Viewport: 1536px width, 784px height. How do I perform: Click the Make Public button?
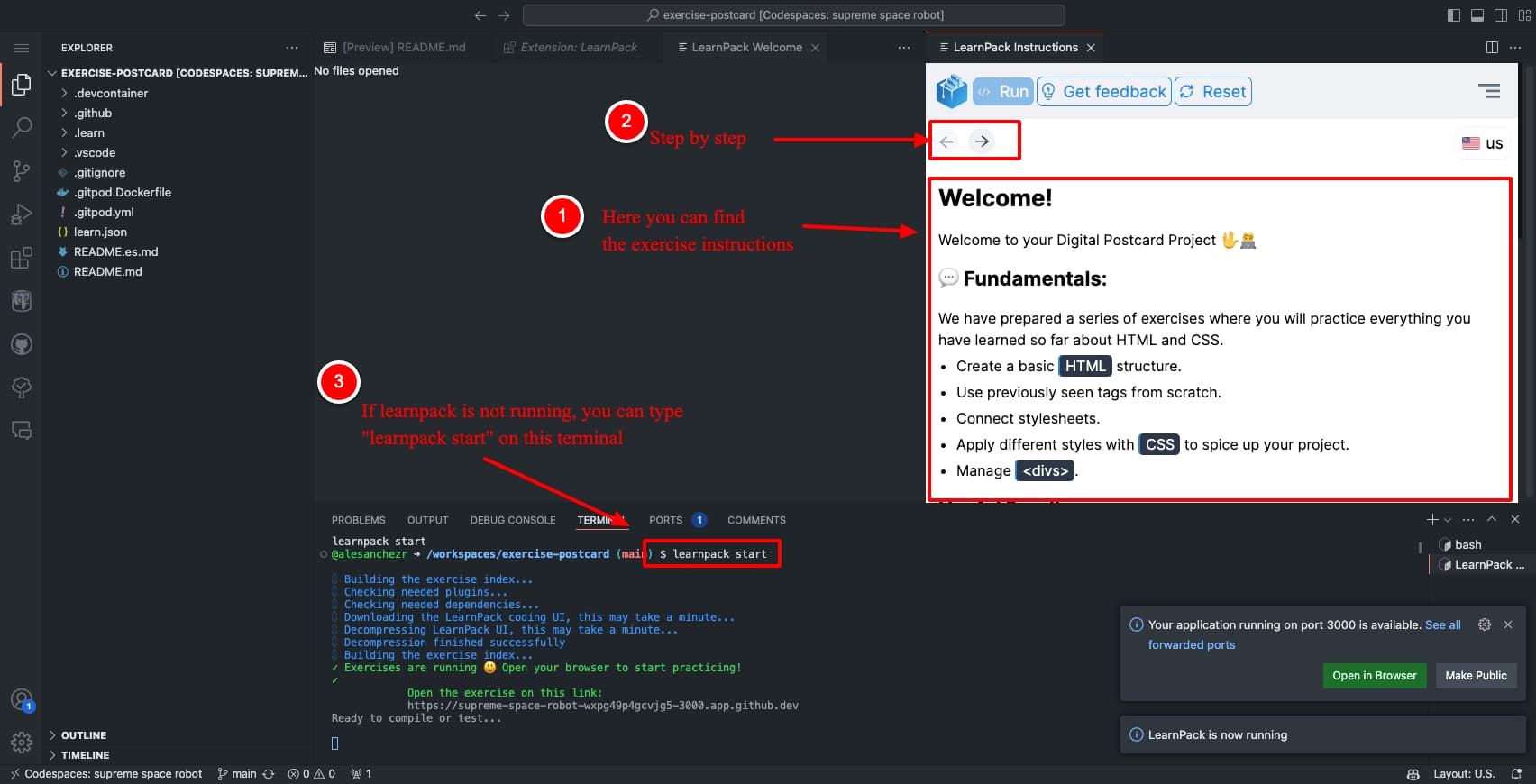coord(1476,676)
